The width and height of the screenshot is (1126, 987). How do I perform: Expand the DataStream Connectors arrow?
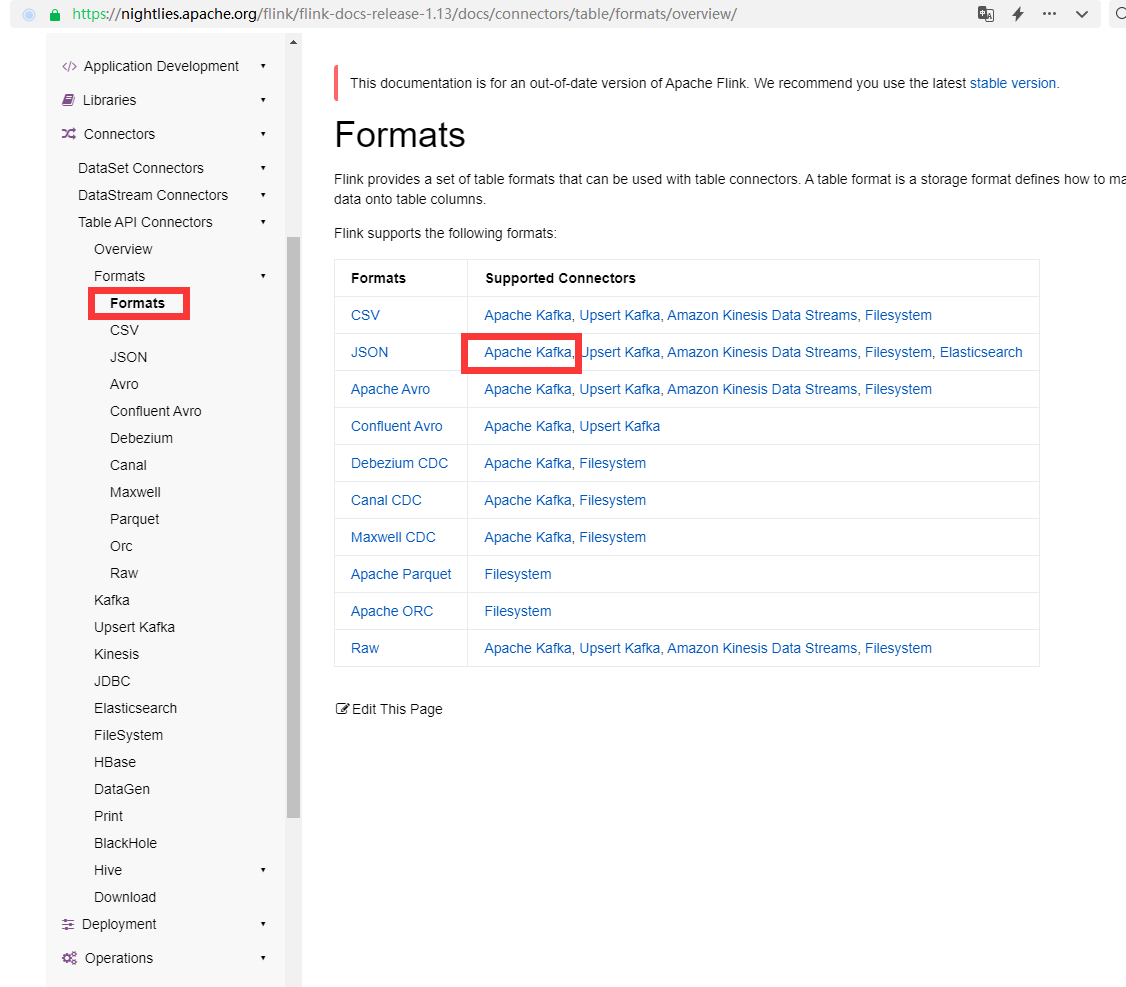click(263, 195)
